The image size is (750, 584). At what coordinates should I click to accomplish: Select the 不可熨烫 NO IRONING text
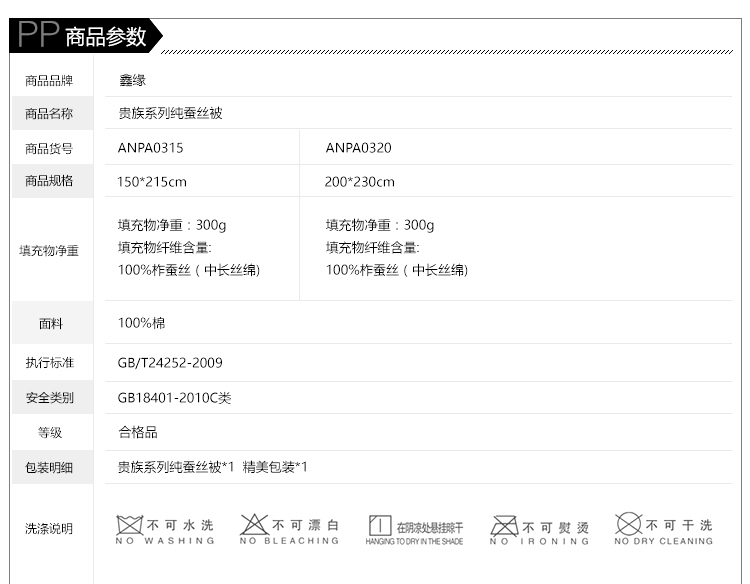(x=539, y=533)
